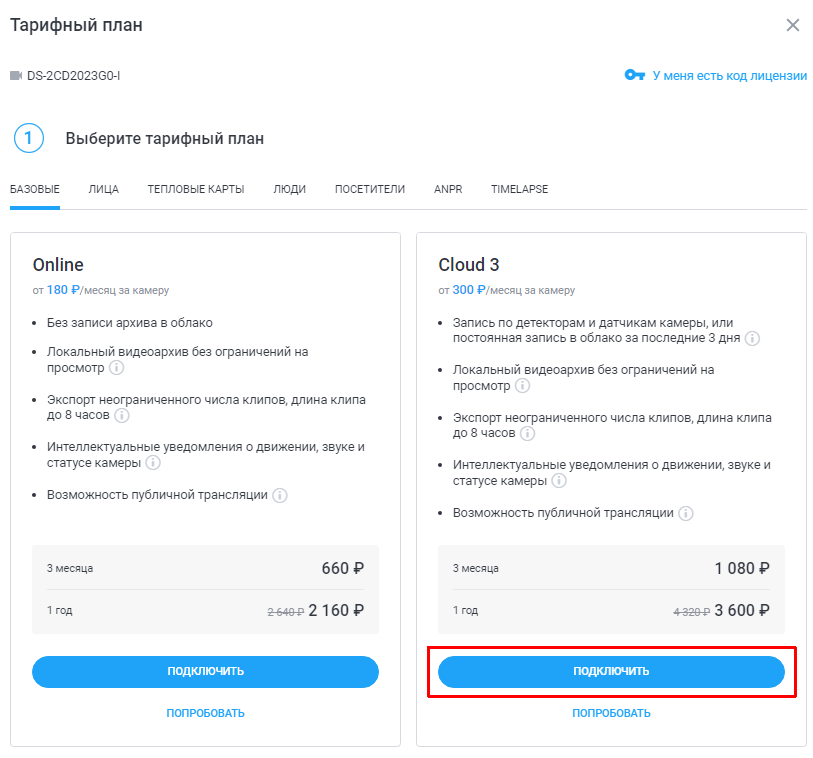Click info icon beside Online clip export

(122, 416)
